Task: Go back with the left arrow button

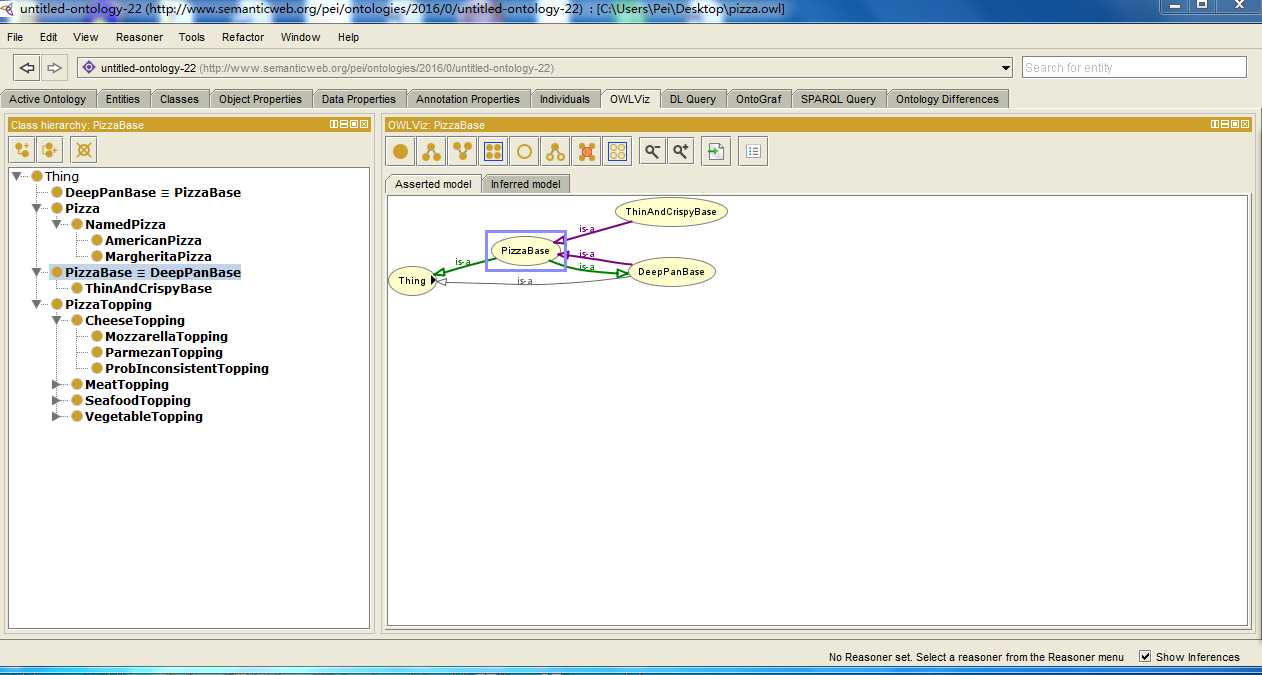Action: (x=27, y=68)
